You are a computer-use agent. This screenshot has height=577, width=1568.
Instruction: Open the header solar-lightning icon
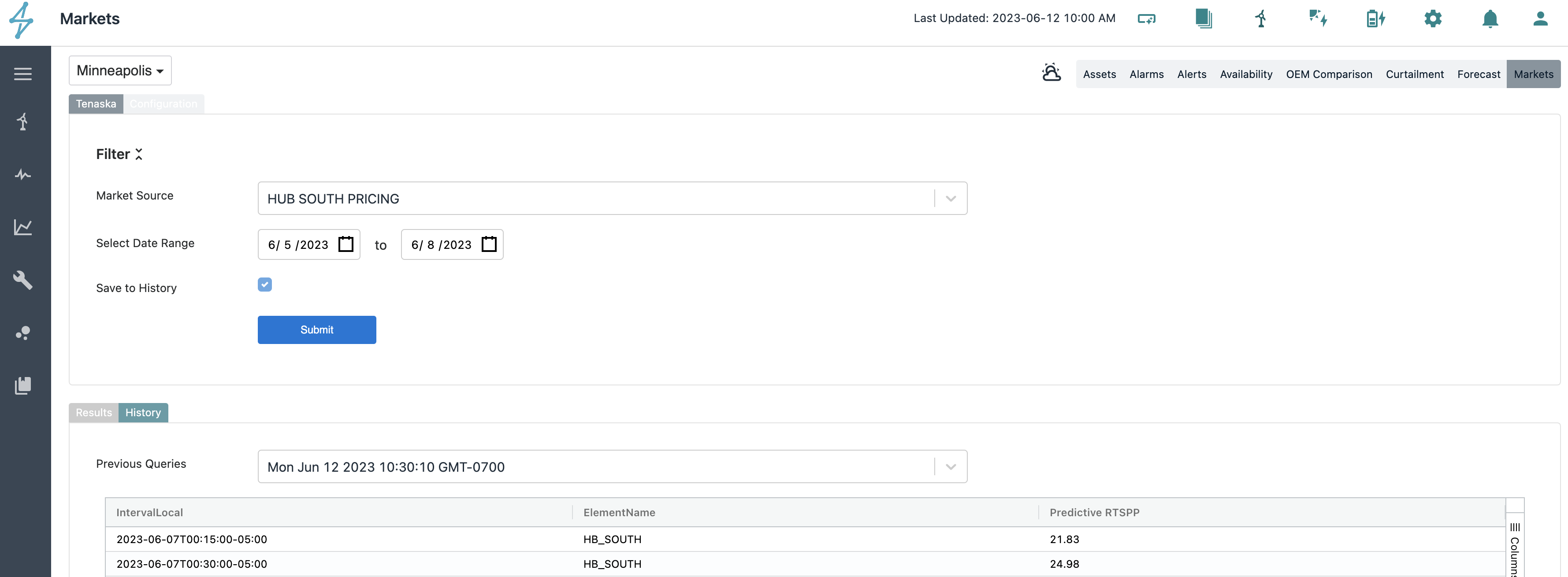(x=1318, y=18)
